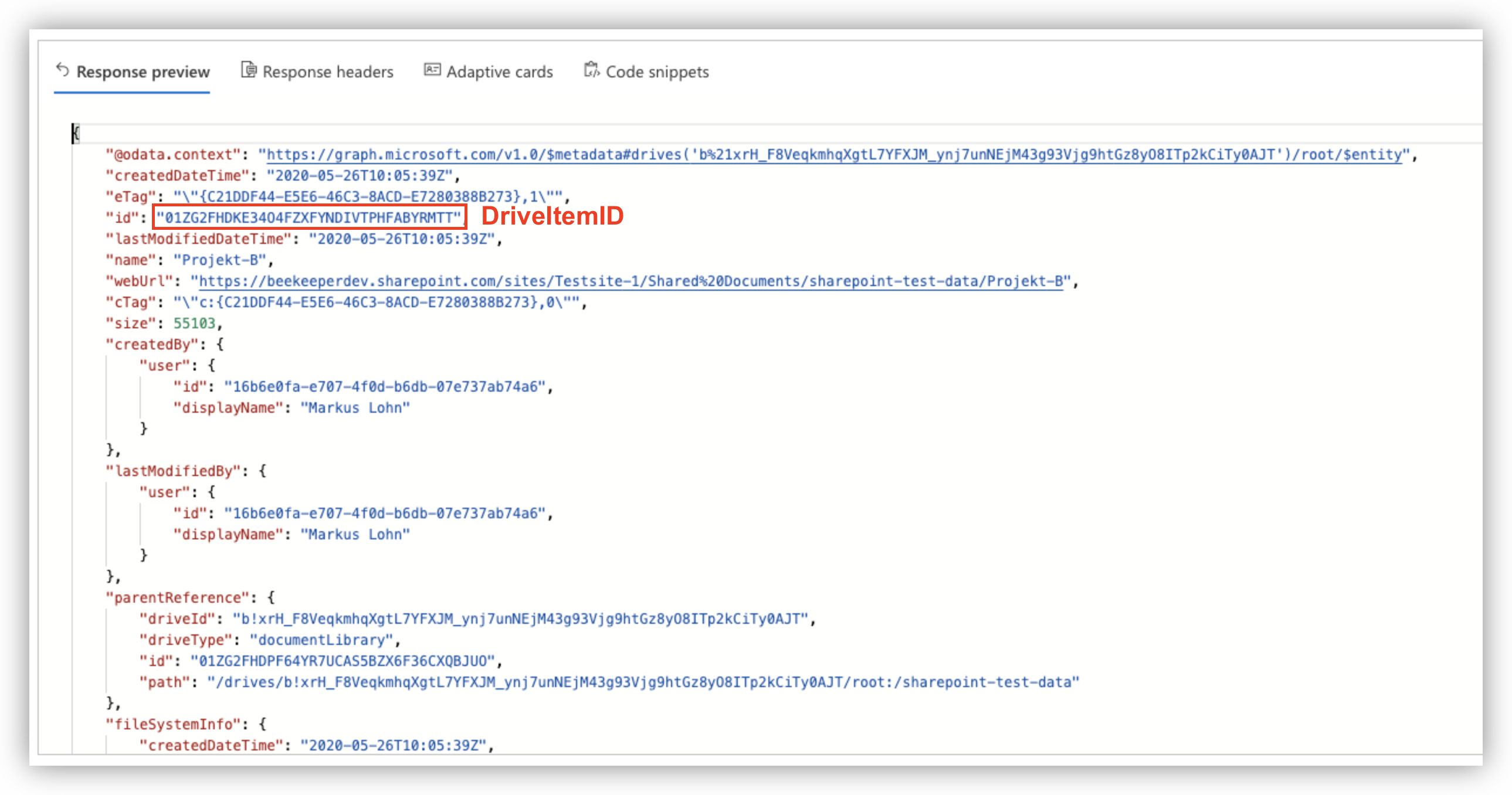Select the Code snippets tab

point(657,71)
